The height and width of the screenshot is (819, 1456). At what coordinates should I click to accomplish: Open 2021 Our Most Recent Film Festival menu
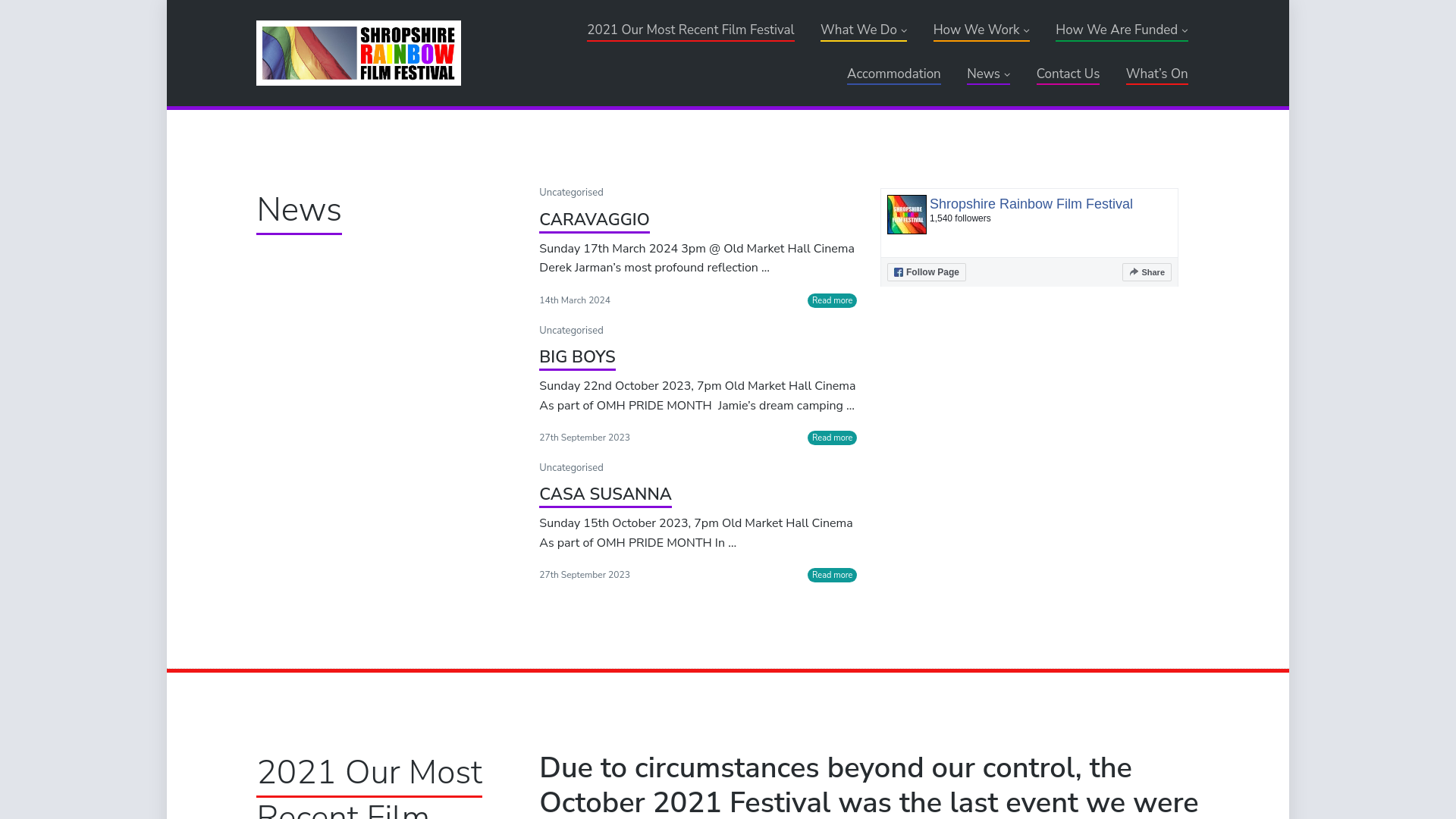coord(690,30)
